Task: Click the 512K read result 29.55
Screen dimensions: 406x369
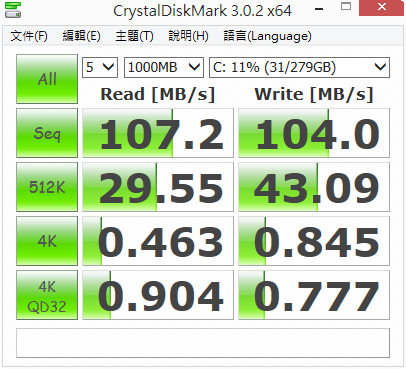Action: (x=158, y=187)
